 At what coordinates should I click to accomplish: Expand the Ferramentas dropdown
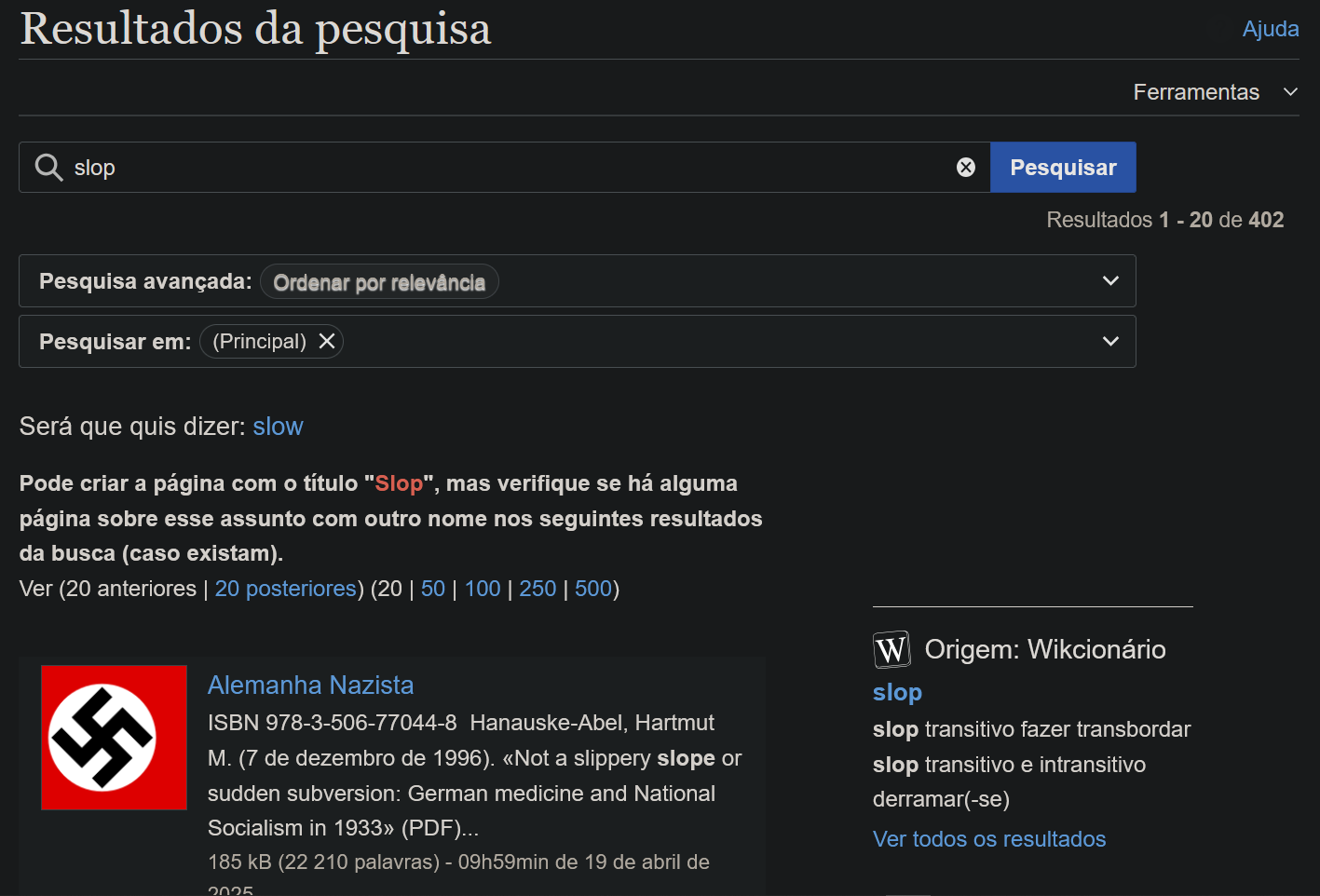(1290, 92)
